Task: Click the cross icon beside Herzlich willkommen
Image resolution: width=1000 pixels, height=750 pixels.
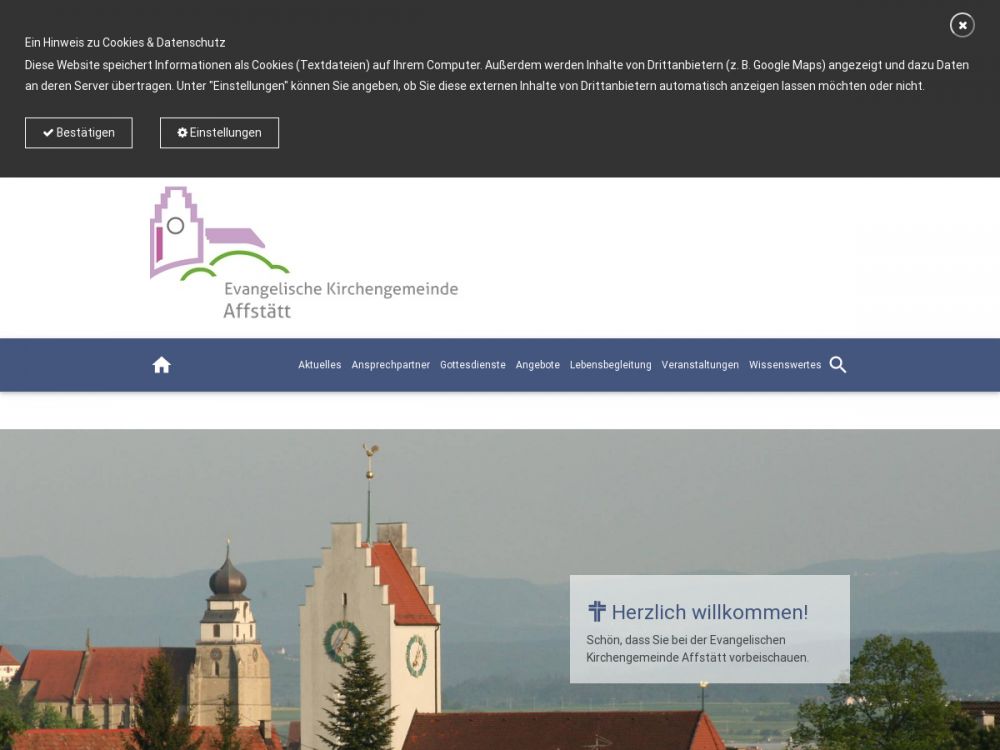Action: (x=597, y=612)
